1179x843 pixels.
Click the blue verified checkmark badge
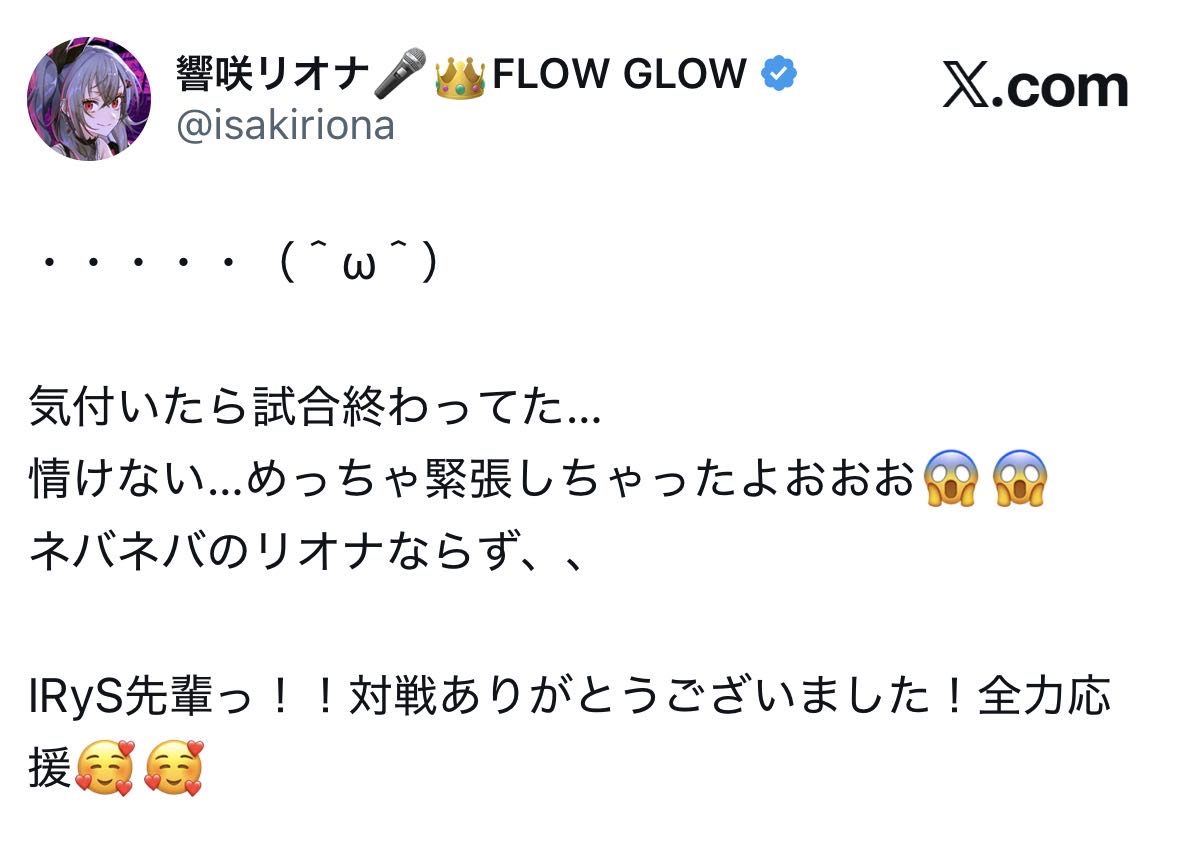(x=779, y=73)
